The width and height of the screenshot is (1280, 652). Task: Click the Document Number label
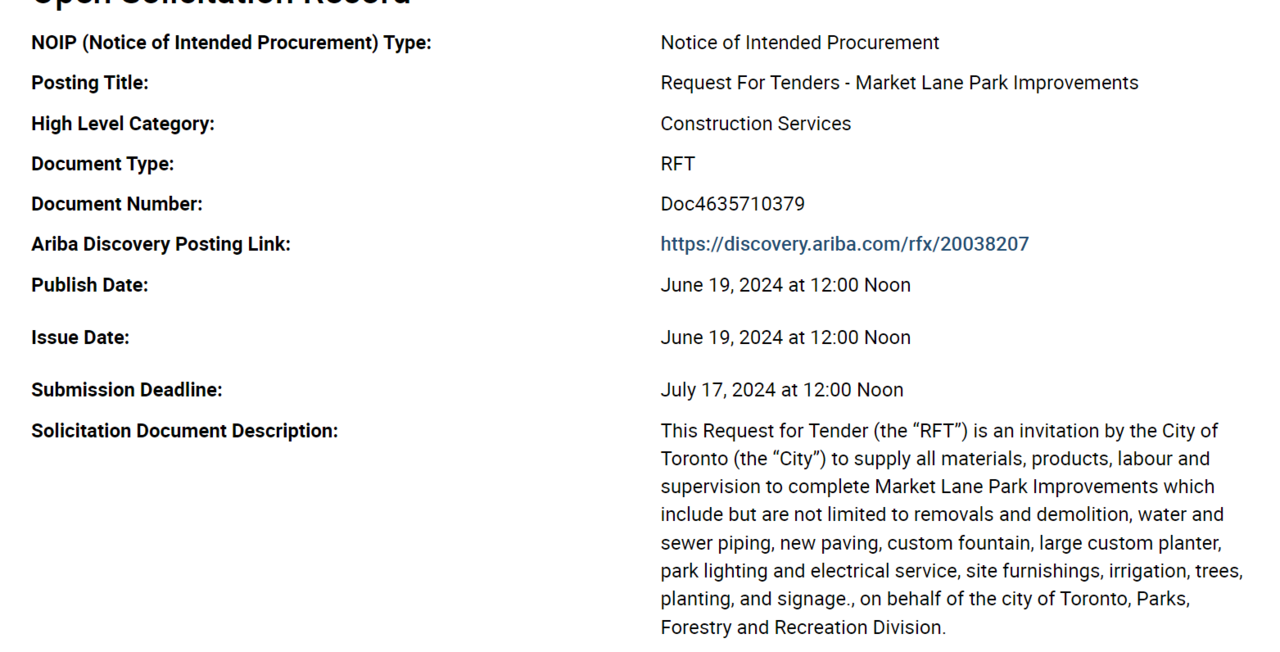click(x=116, y=204)
